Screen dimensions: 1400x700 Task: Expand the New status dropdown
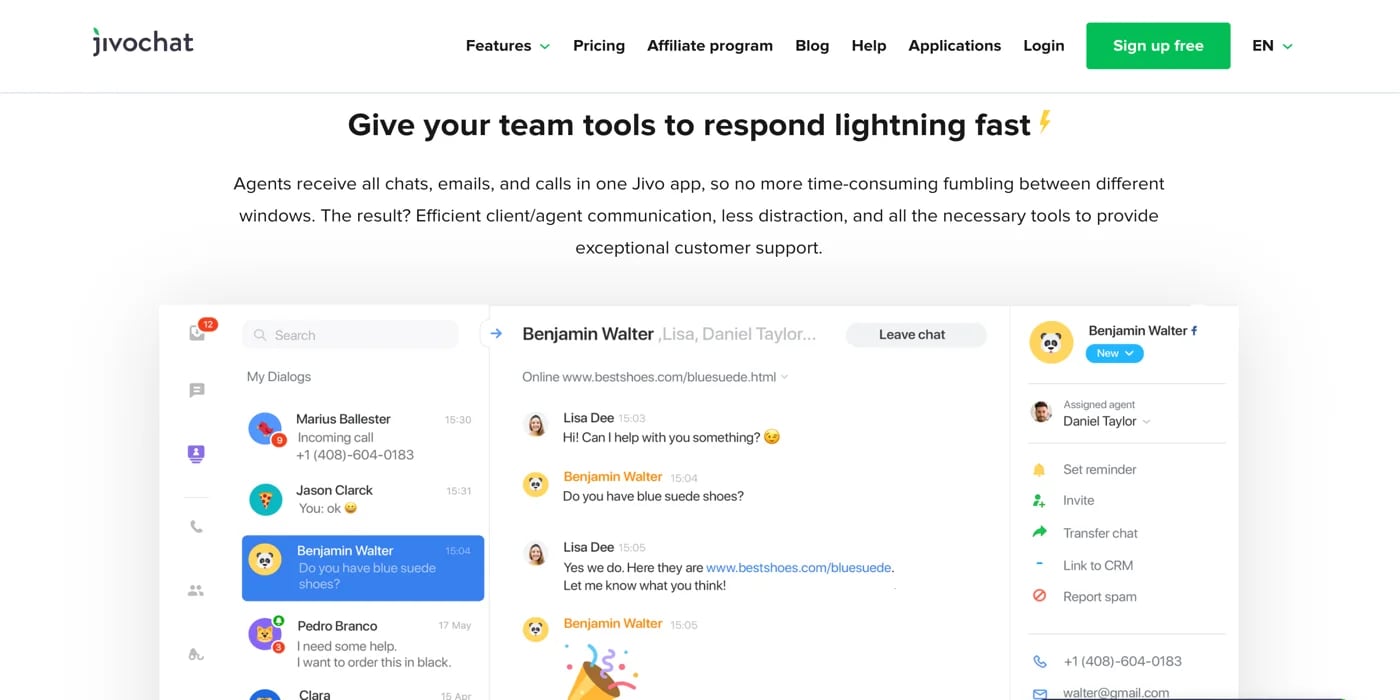[x=1114, y=352]
